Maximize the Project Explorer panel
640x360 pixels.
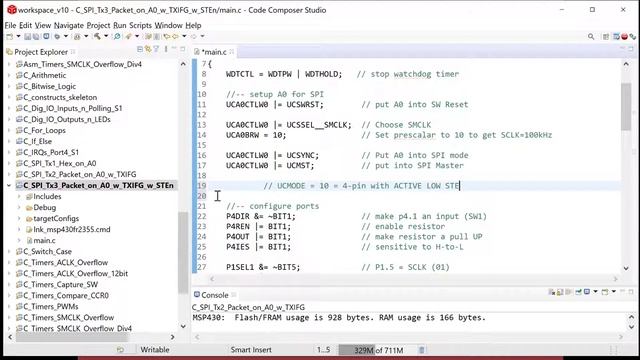182,49
